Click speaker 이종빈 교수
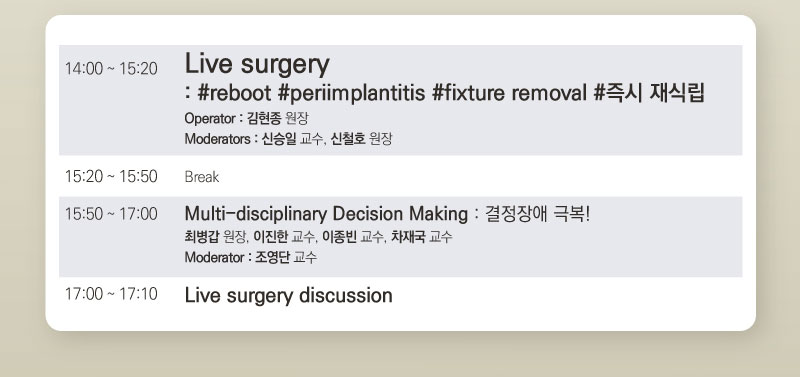This screenshot has height=377, width=800. (353, 237)
